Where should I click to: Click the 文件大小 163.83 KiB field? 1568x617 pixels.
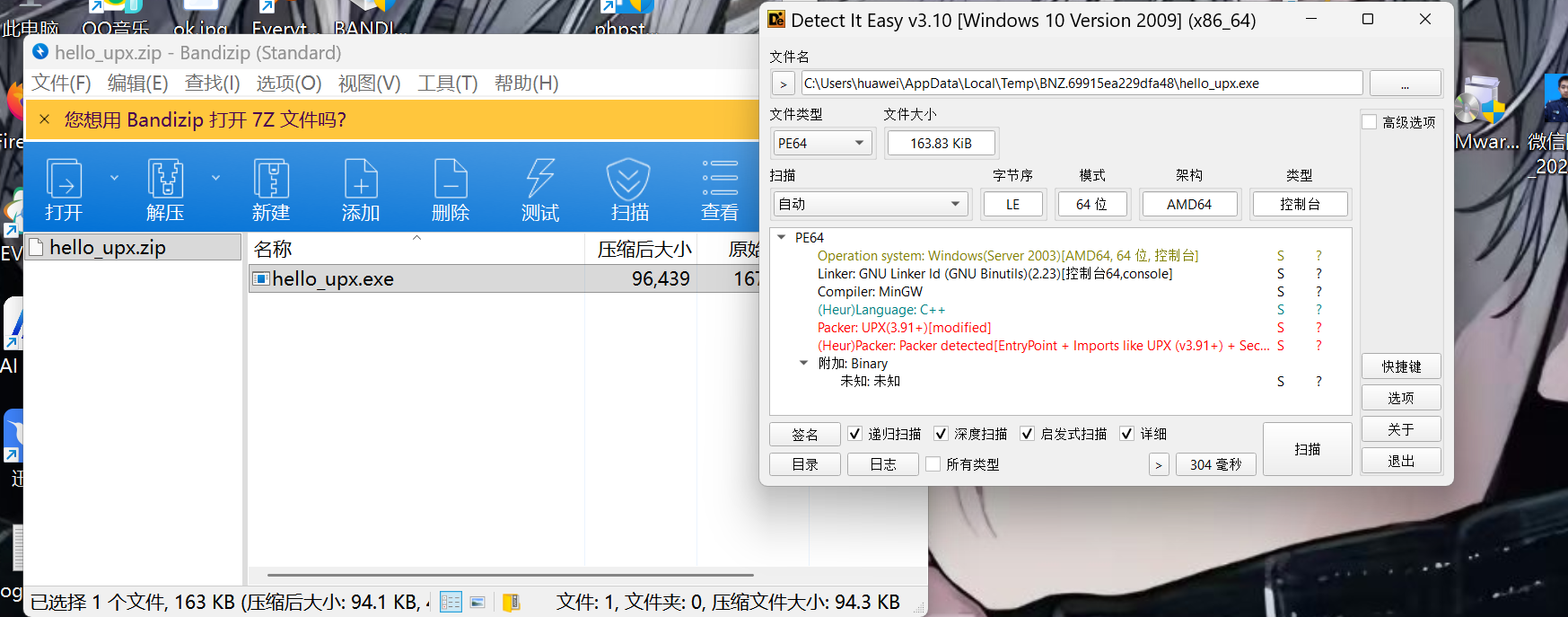click(941, 143)
